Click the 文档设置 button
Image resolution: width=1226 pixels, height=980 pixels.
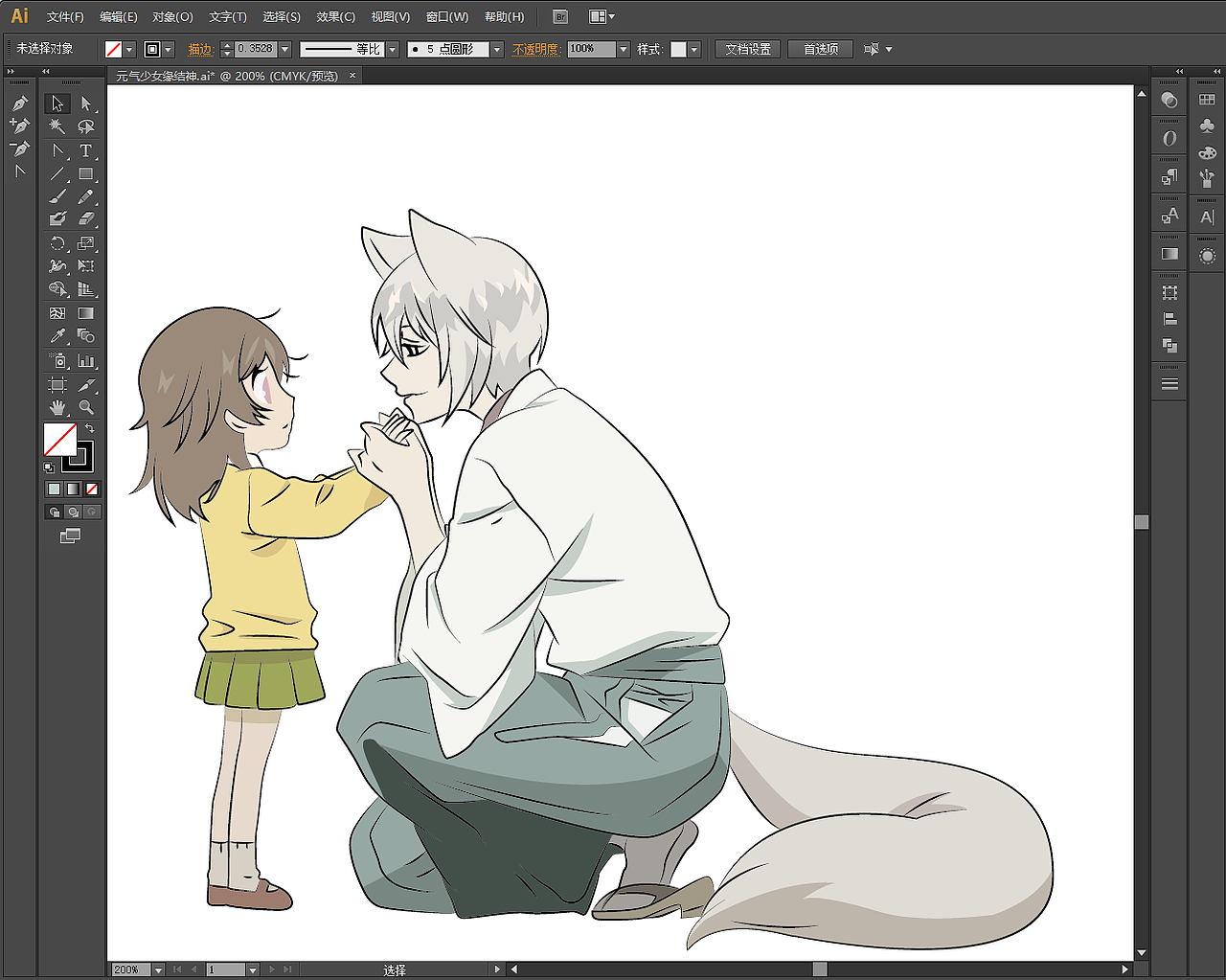point(748,49)
